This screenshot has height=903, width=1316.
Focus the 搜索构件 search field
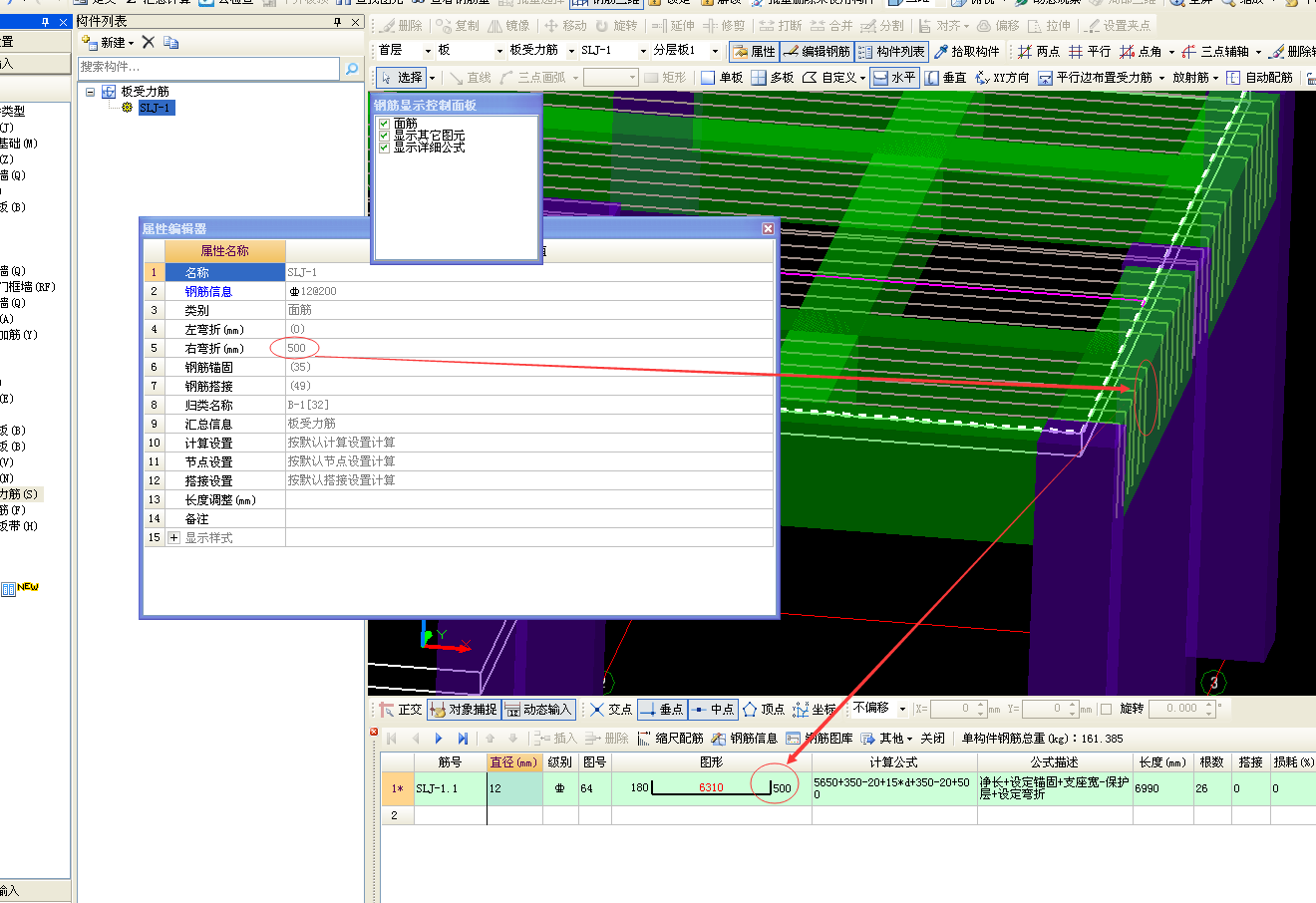pos(208,68)
